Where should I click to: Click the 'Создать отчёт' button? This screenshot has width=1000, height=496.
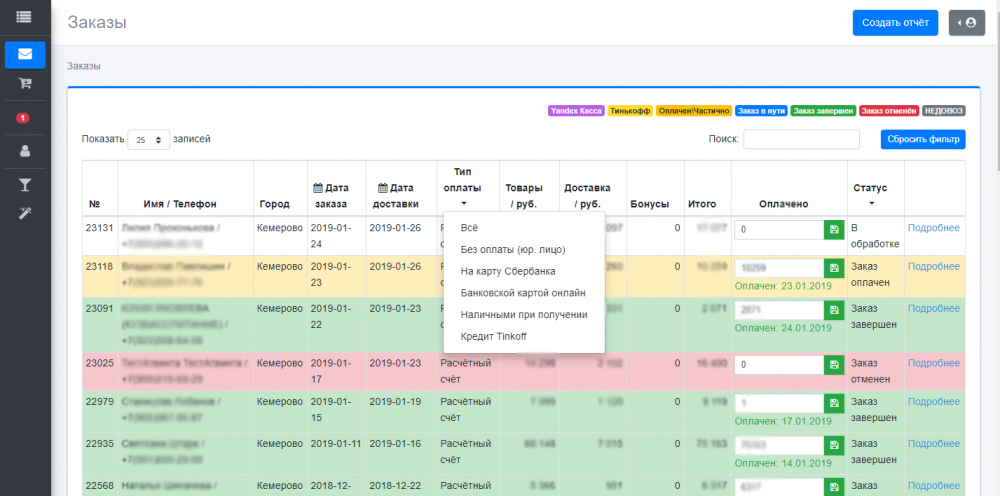click(895, 23)
